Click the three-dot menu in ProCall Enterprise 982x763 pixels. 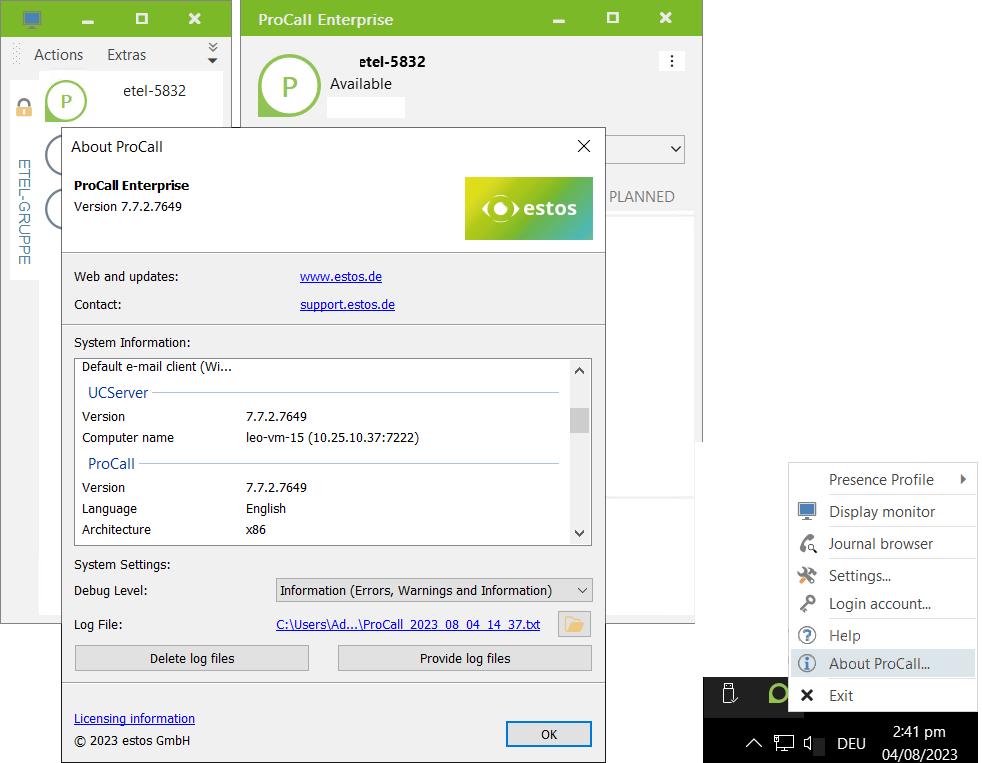(x=672, y=61)
